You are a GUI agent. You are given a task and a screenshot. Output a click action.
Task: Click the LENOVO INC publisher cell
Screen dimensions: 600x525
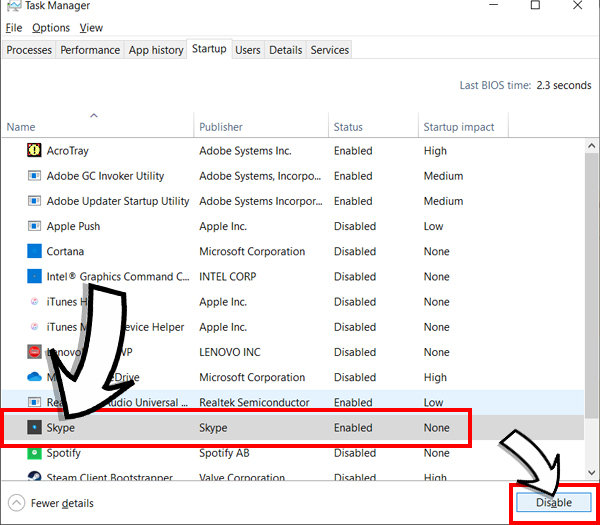click(230, 352)
